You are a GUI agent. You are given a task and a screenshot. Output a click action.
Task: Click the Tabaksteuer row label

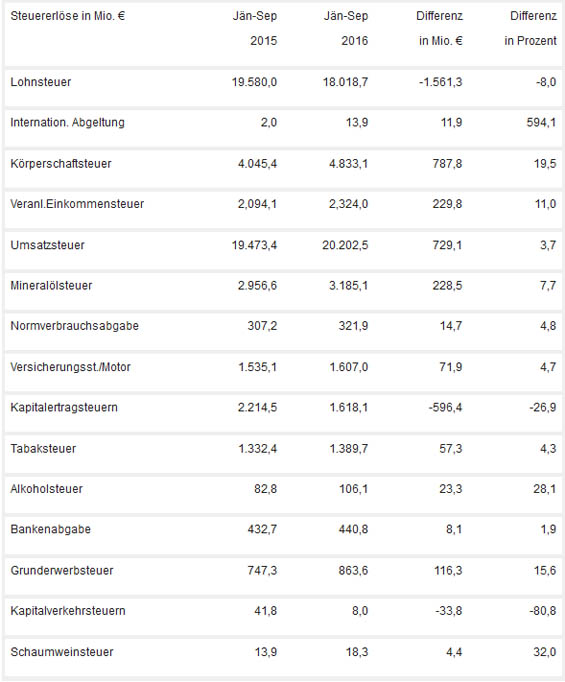coord(43,449)
